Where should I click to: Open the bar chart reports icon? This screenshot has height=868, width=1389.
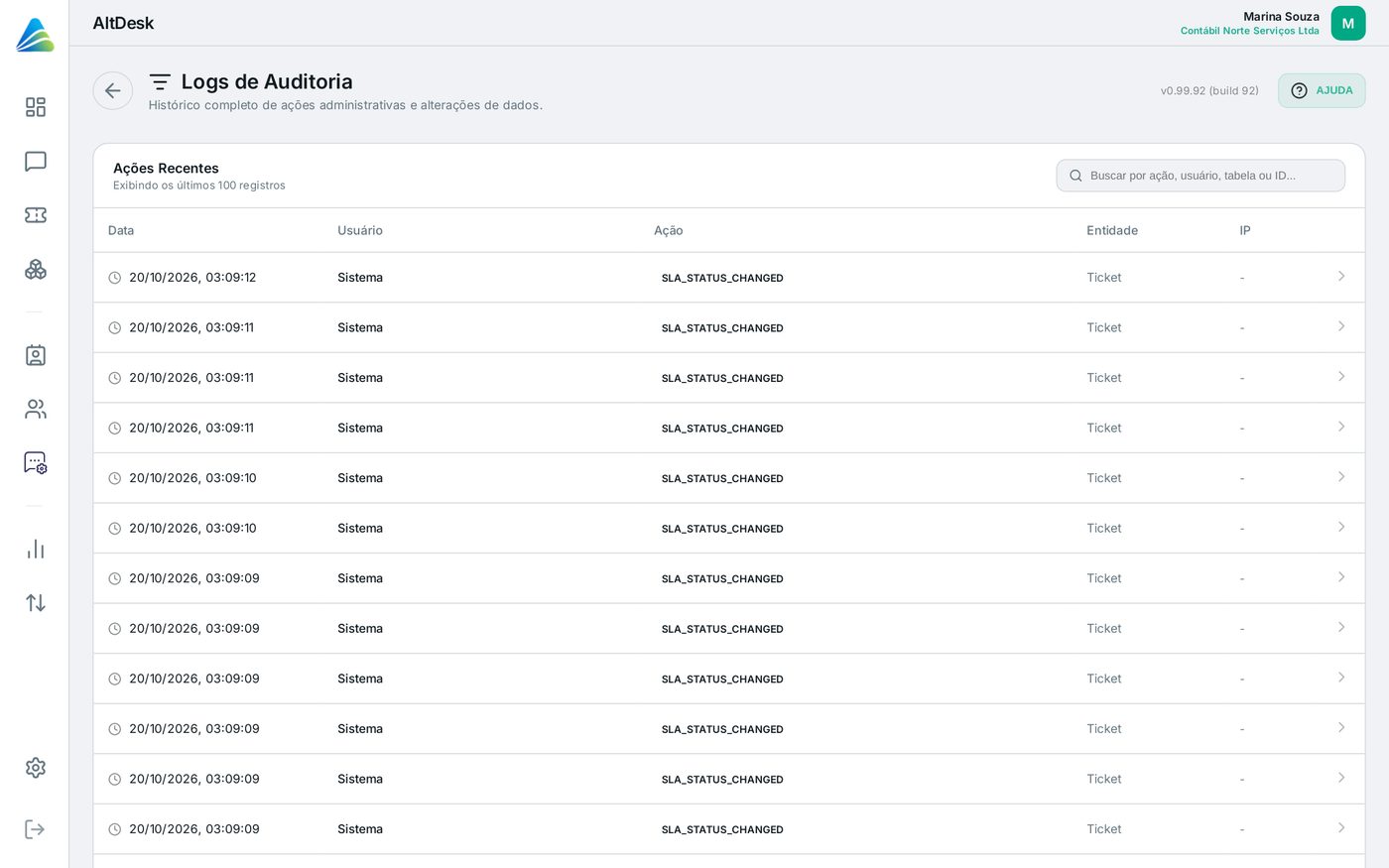36,549
